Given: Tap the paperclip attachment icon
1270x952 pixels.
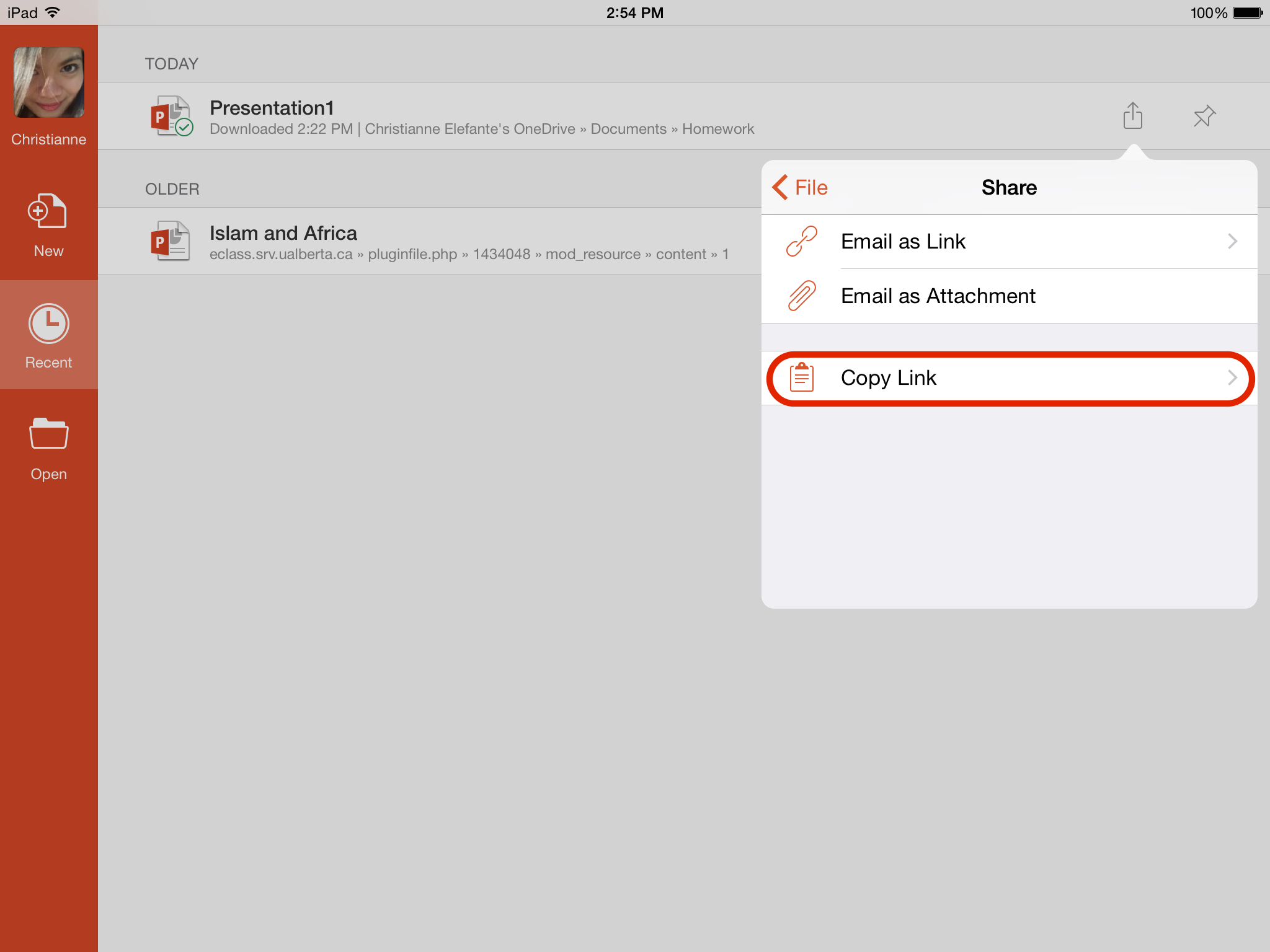Looking at the screenshot, I should click(802, 296).
